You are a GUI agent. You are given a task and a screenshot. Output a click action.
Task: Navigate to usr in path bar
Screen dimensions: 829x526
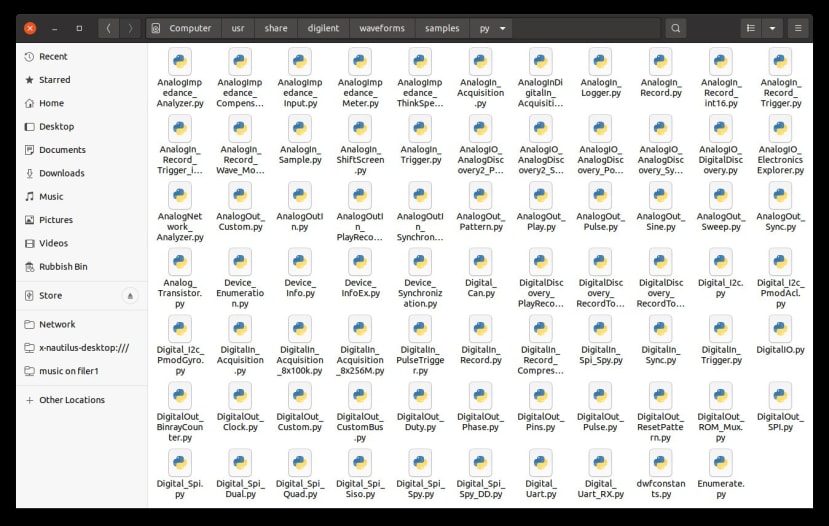[x=238, y=28]
